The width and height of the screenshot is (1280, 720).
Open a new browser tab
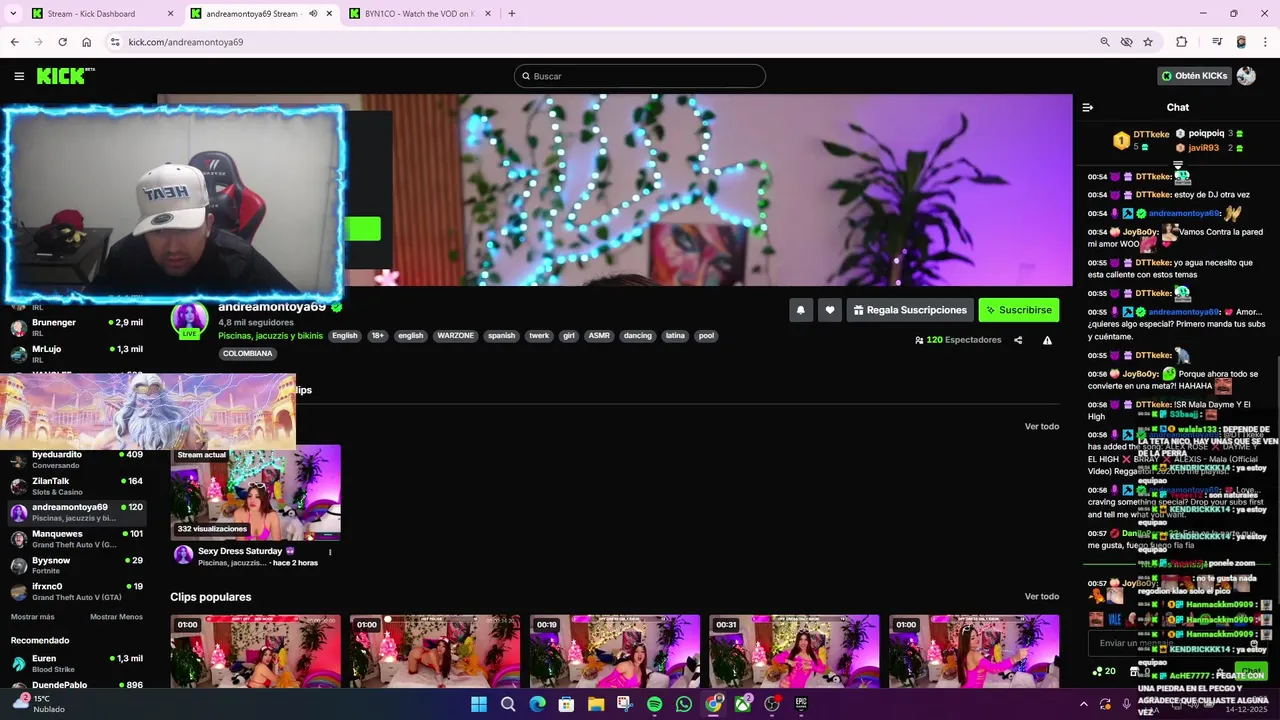coord(512,14)
